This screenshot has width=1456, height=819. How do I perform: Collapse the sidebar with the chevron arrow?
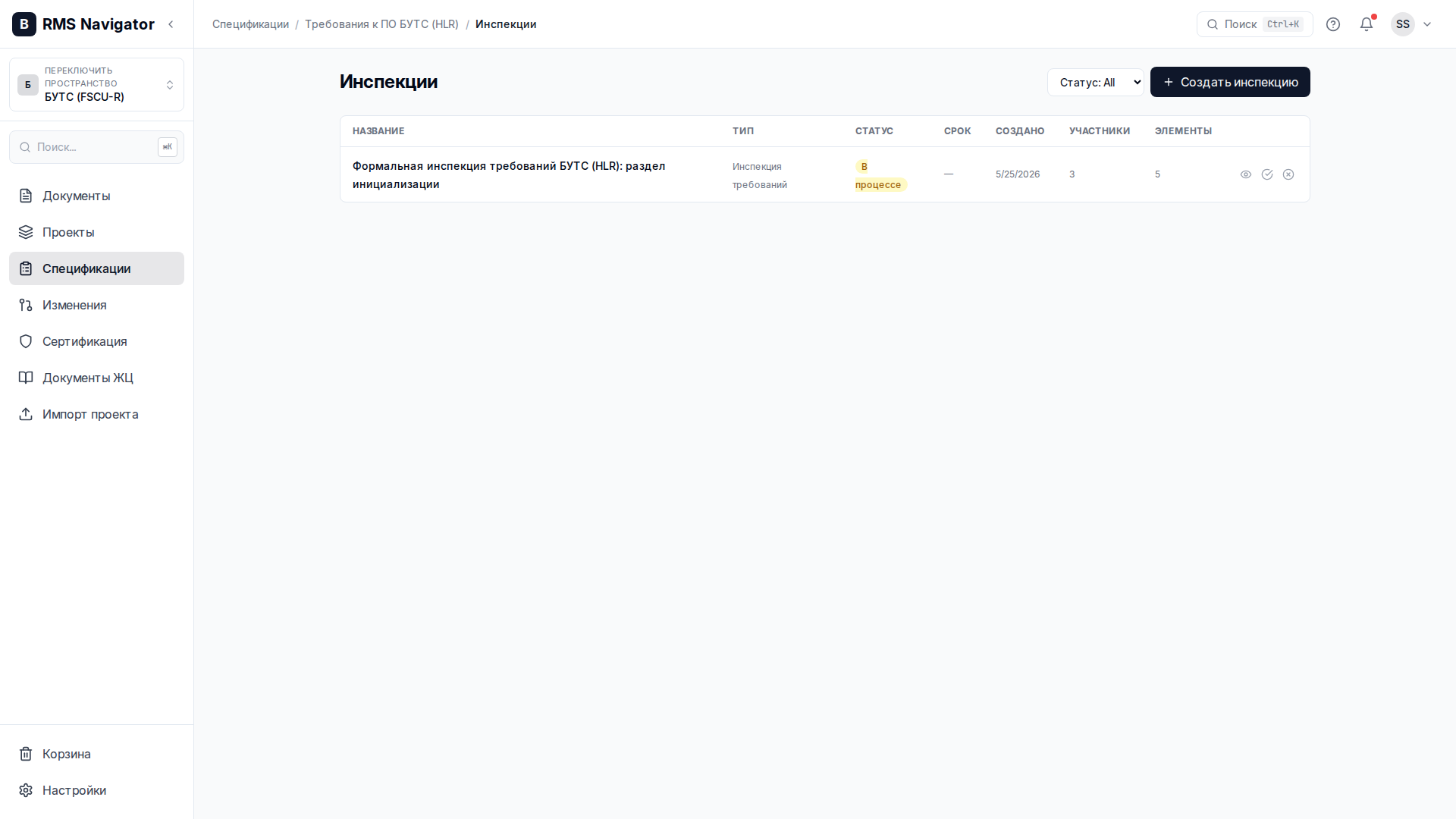click(171, 24)
